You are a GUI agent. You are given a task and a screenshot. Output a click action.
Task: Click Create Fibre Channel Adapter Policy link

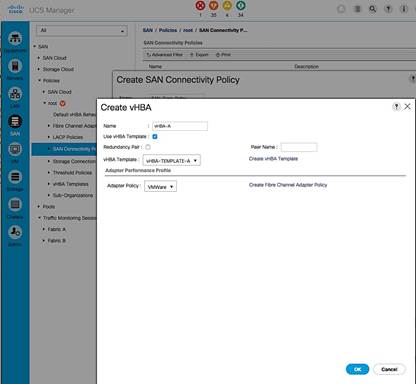[x=288, y=185]
